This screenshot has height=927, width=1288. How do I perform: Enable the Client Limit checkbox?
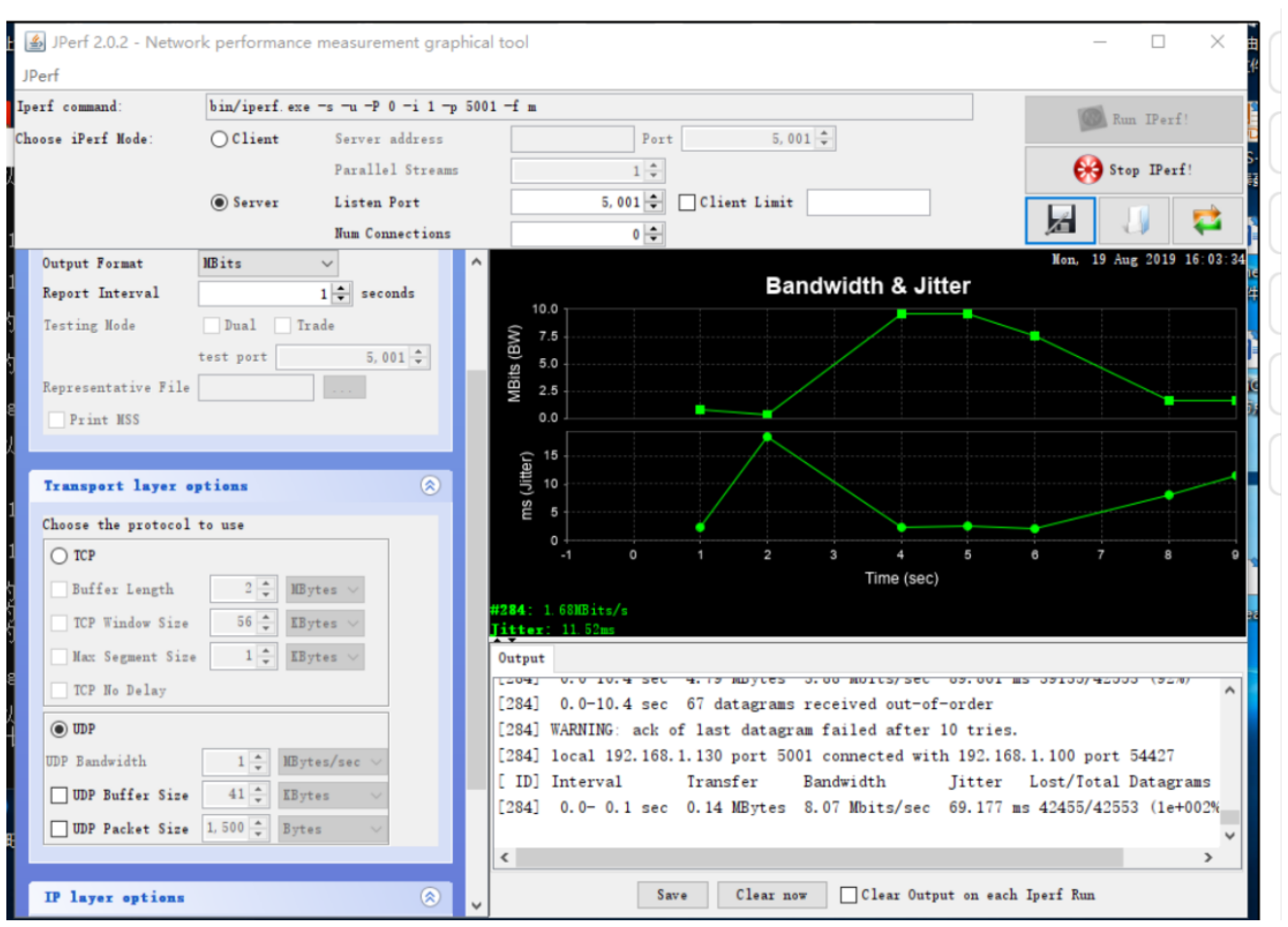point(687,203)
